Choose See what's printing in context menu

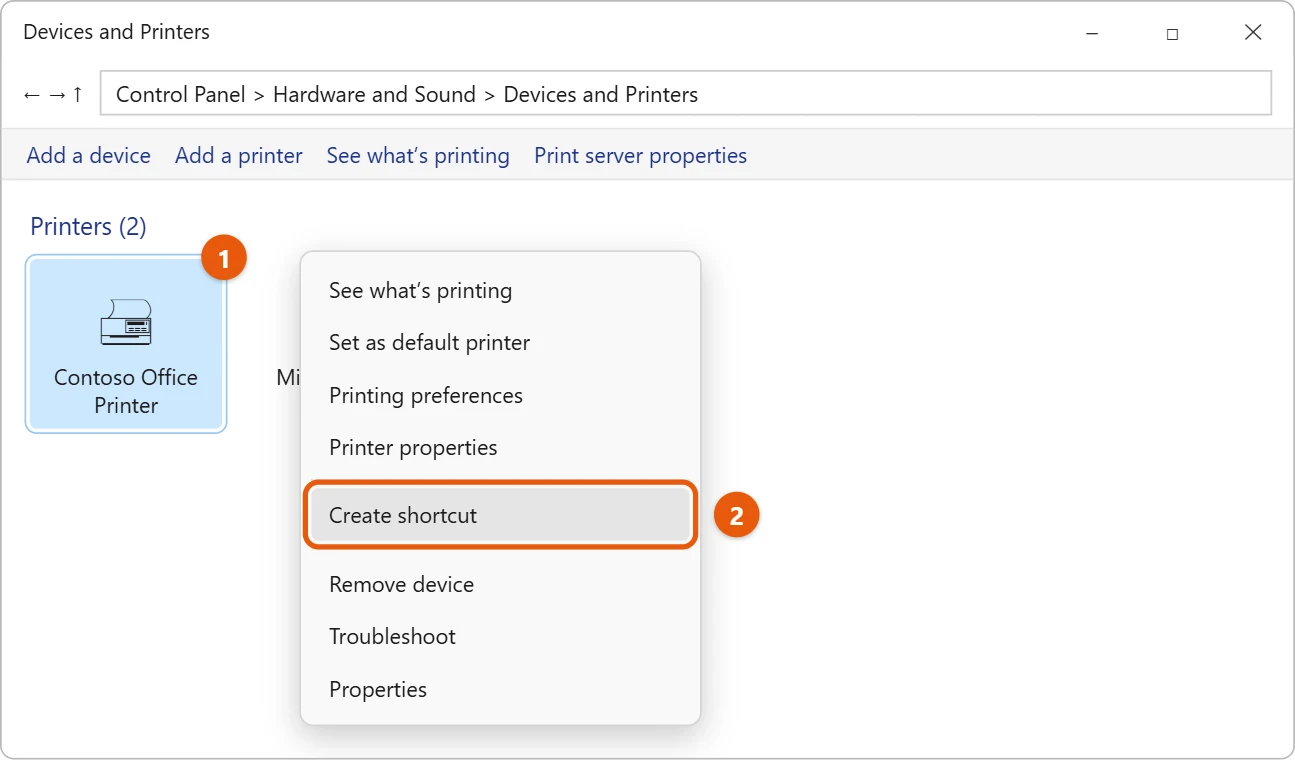point(500,291)
